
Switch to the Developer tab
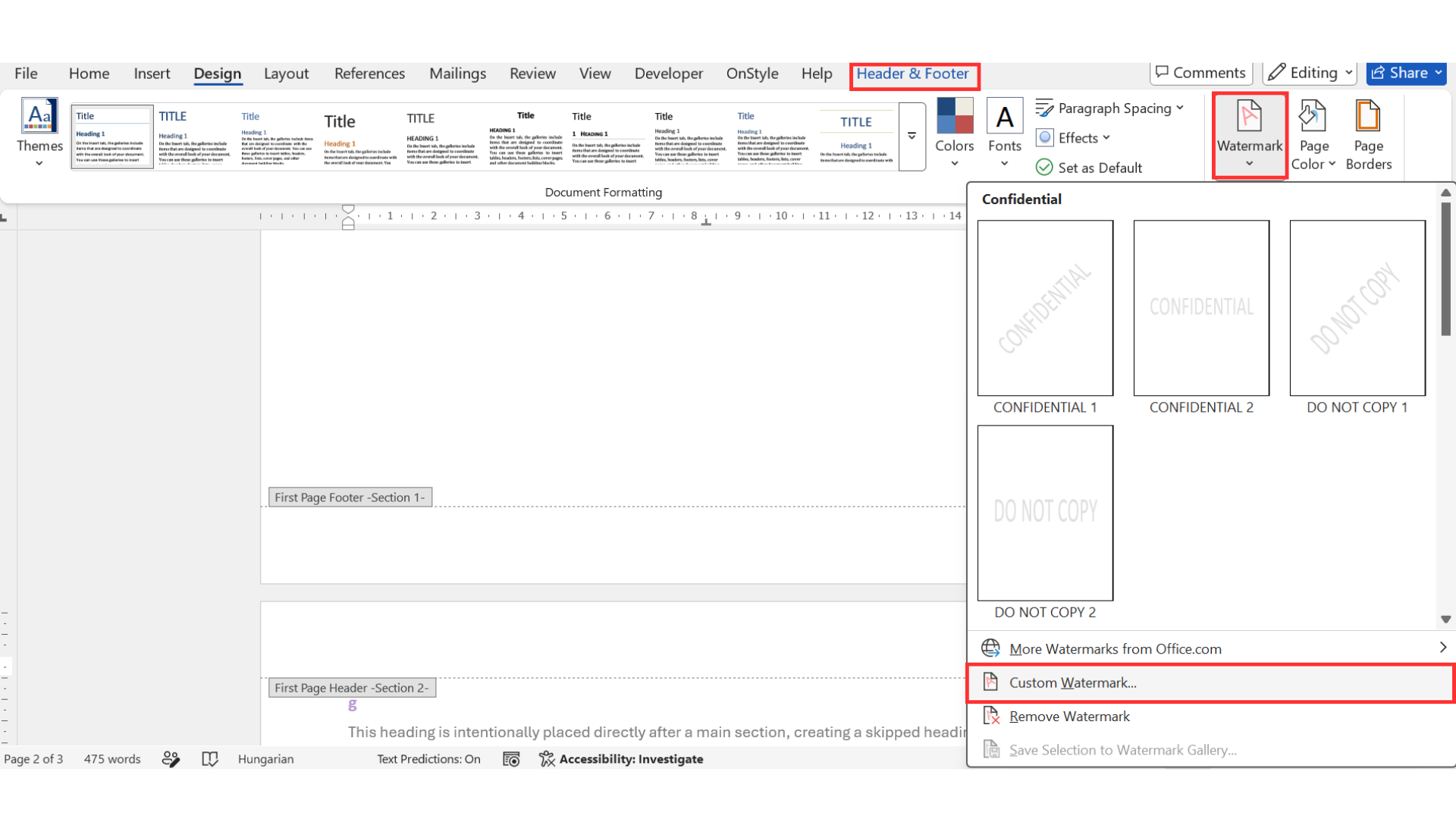tap(668, 74)
